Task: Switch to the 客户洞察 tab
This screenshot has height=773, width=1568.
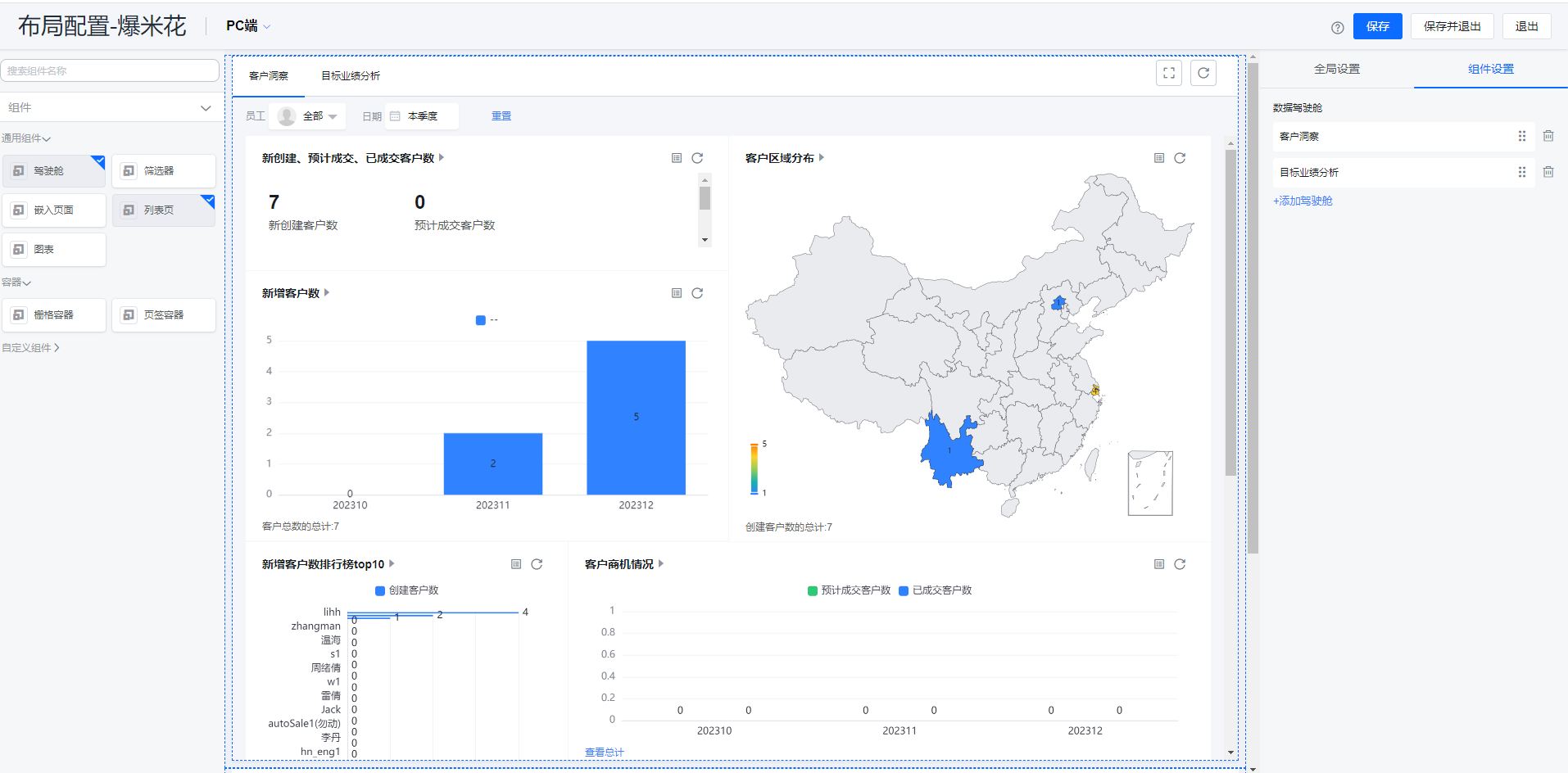Action: [x=269, y=76]
